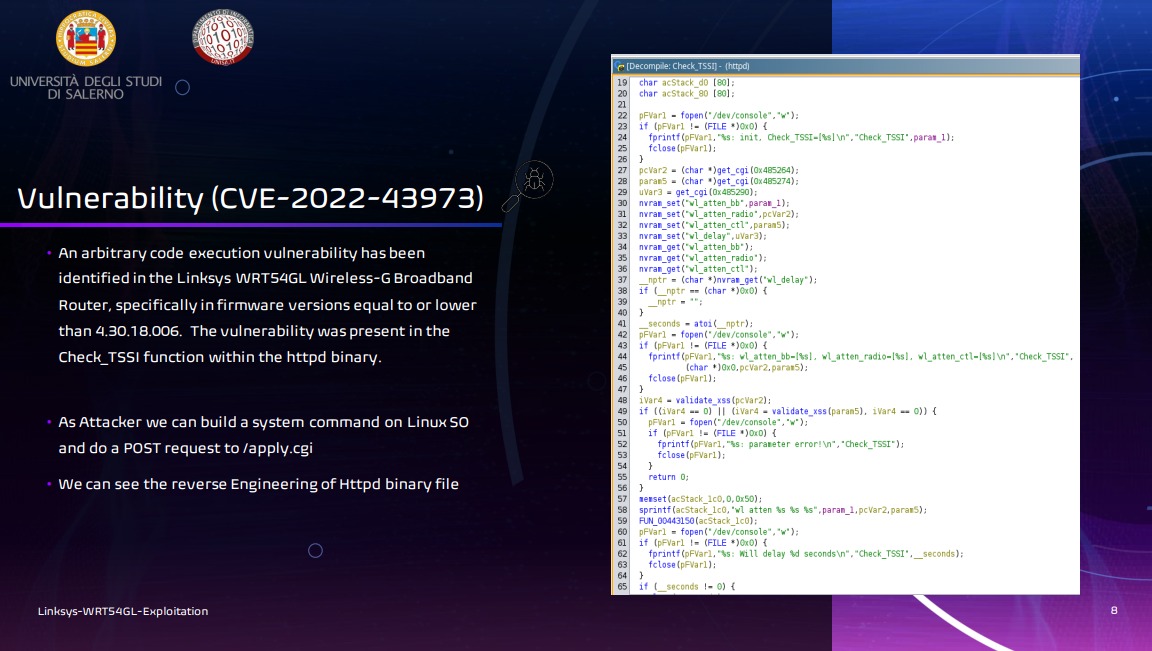Click the slide title Vulnerability (CVE-2022-43973)
This screenshot has height=651, width=1152.
(251, 198)
